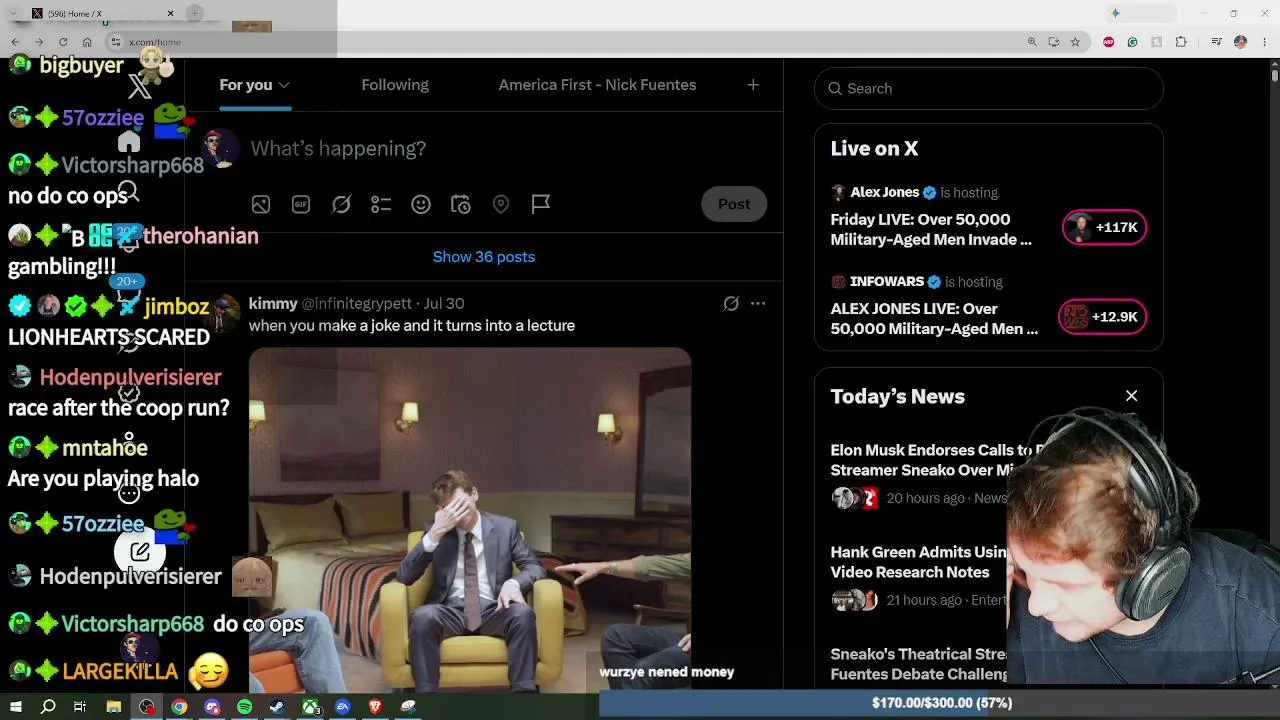Viewport: 1280px width, 720px height.
Task: Click the Search input on X
Action: click(989, 88)
